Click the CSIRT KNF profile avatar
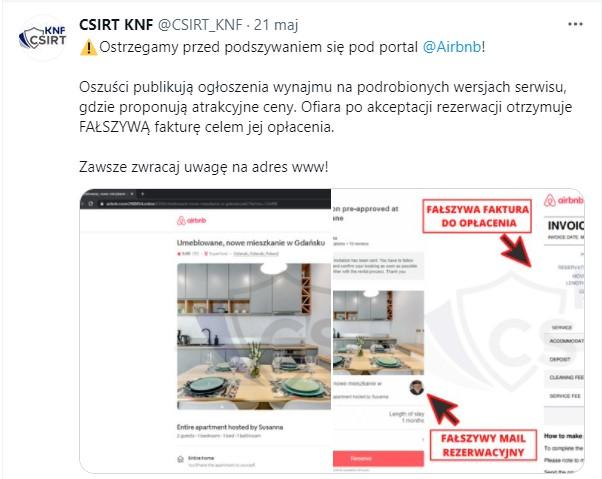This screenshot has width=602, height=479. pos(43,38)
